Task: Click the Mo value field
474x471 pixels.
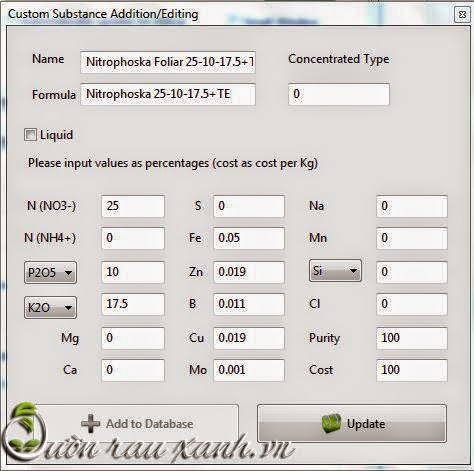Action: 249,370
